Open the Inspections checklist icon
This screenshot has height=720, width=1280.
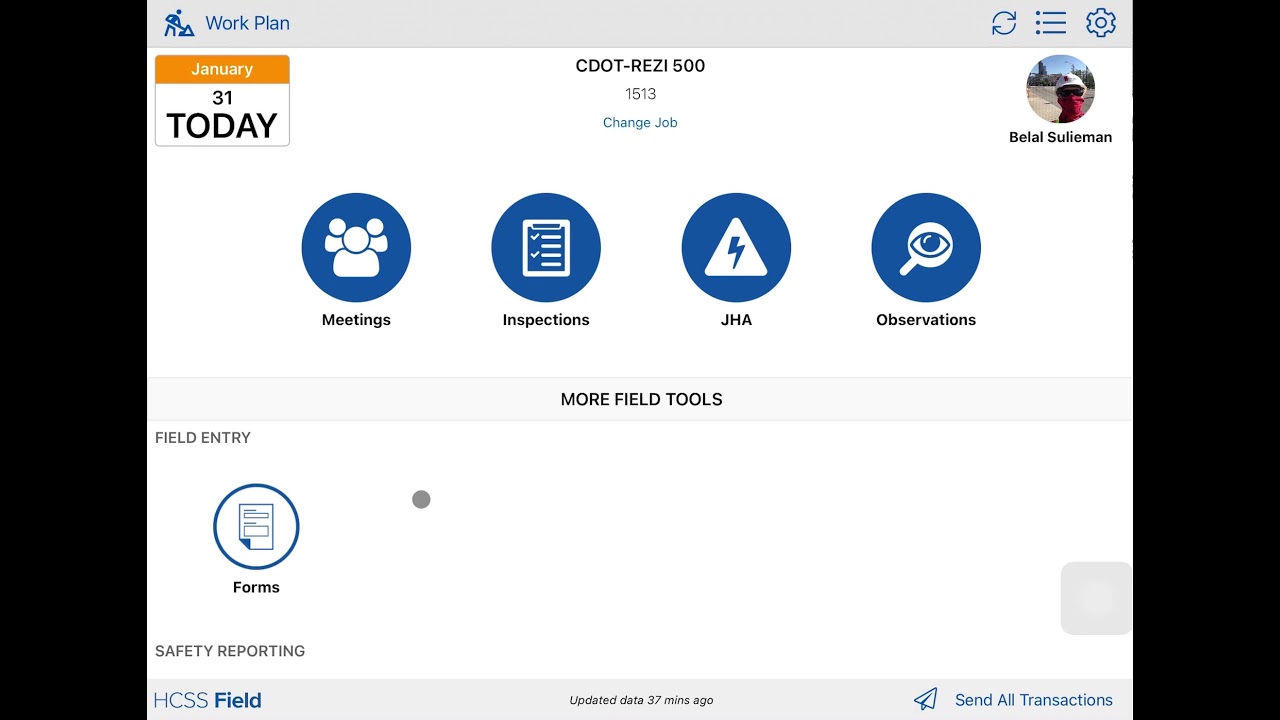(546, 248)
